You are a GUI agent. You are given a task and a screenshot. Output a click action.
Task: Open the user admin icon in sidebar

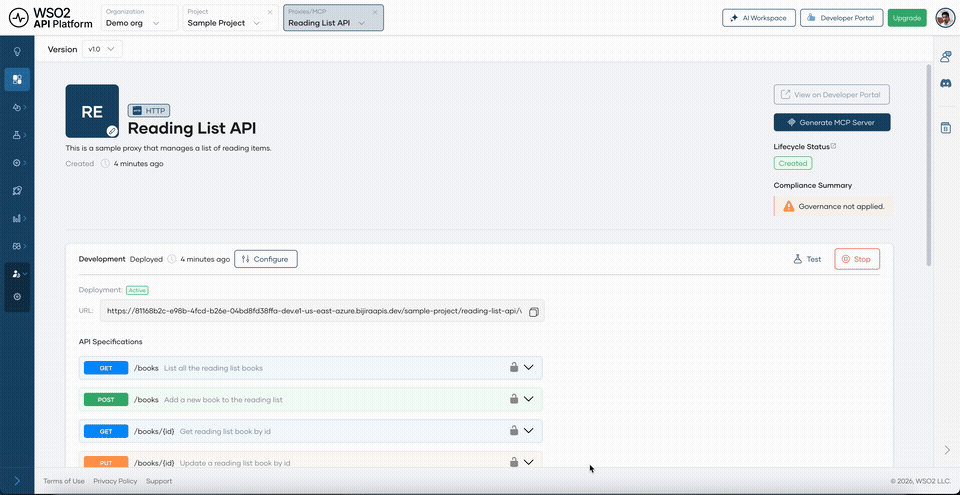pyautogui.click(x=17, y=274)
